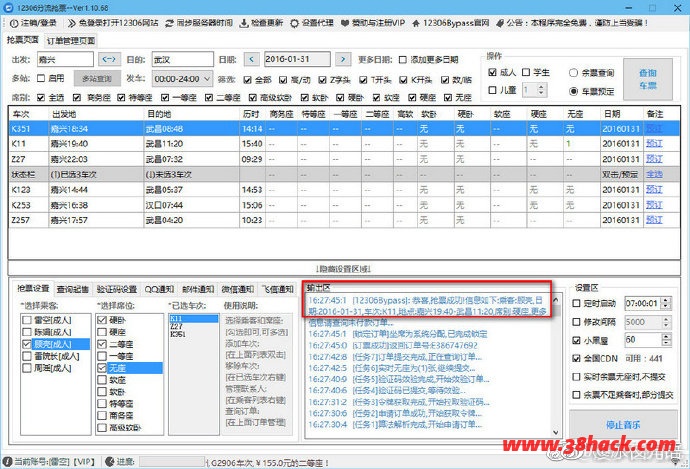Enable the 定时启动 timed start checkbox
This screenshot has height=469, width=690.
[x=580, y=302]
